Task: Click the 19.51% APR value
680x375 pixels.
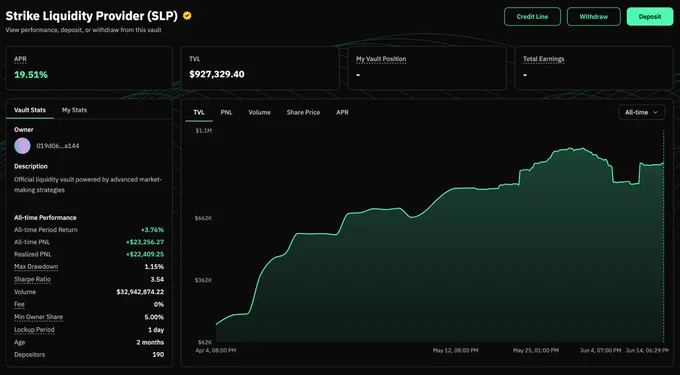Action: (x=31, y=75)
